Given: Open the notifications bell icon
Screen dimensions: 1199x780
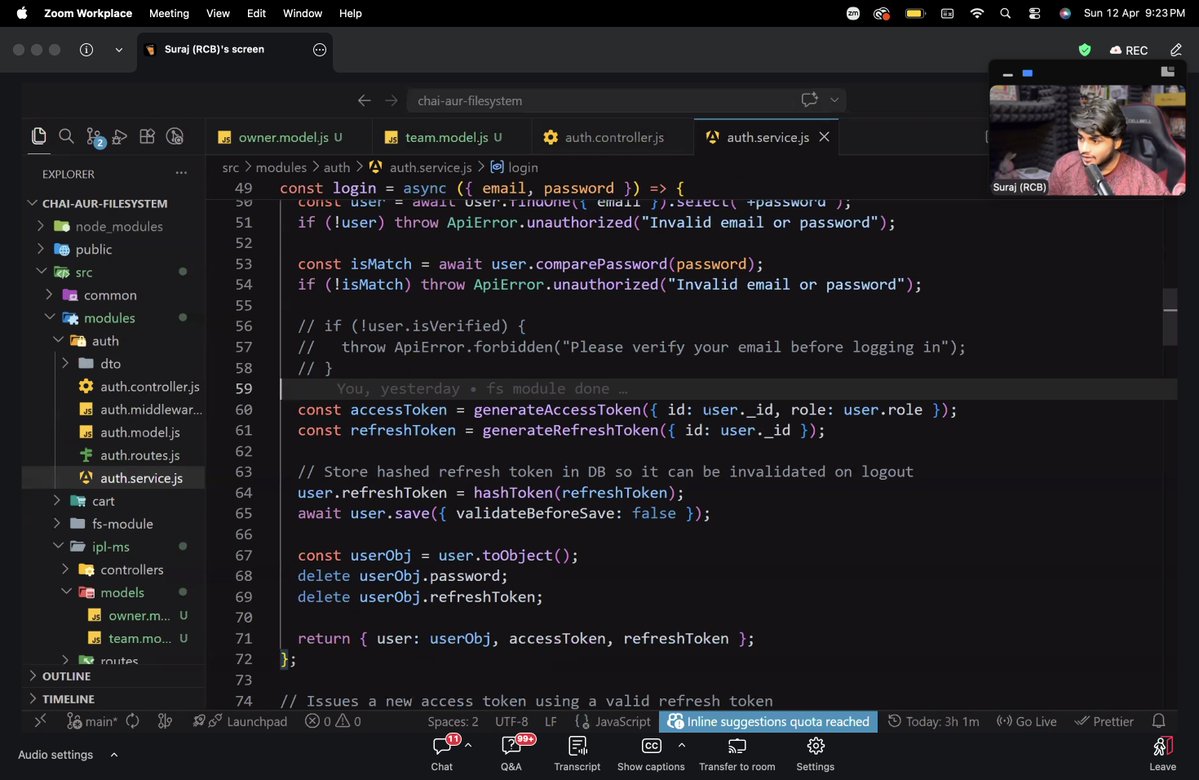Looking at the screenshot, I should pos(1158,721).
